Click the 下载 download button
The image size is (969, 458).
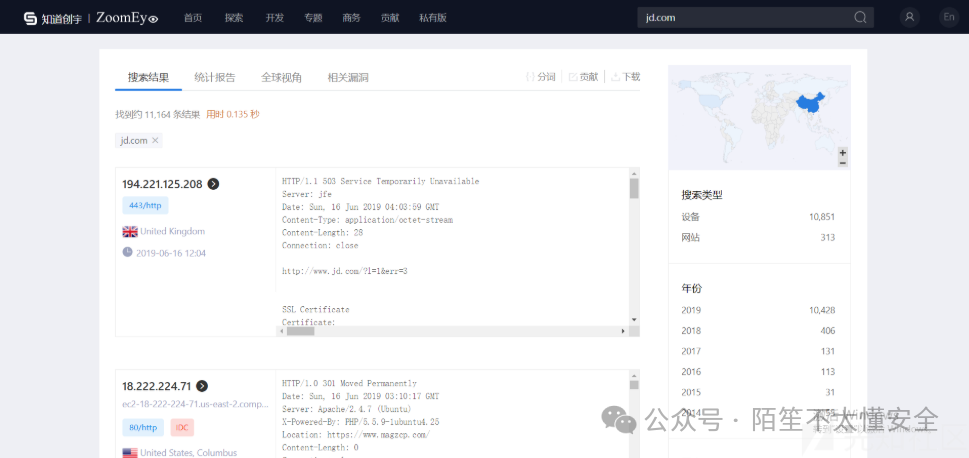(x=625, y=77)
